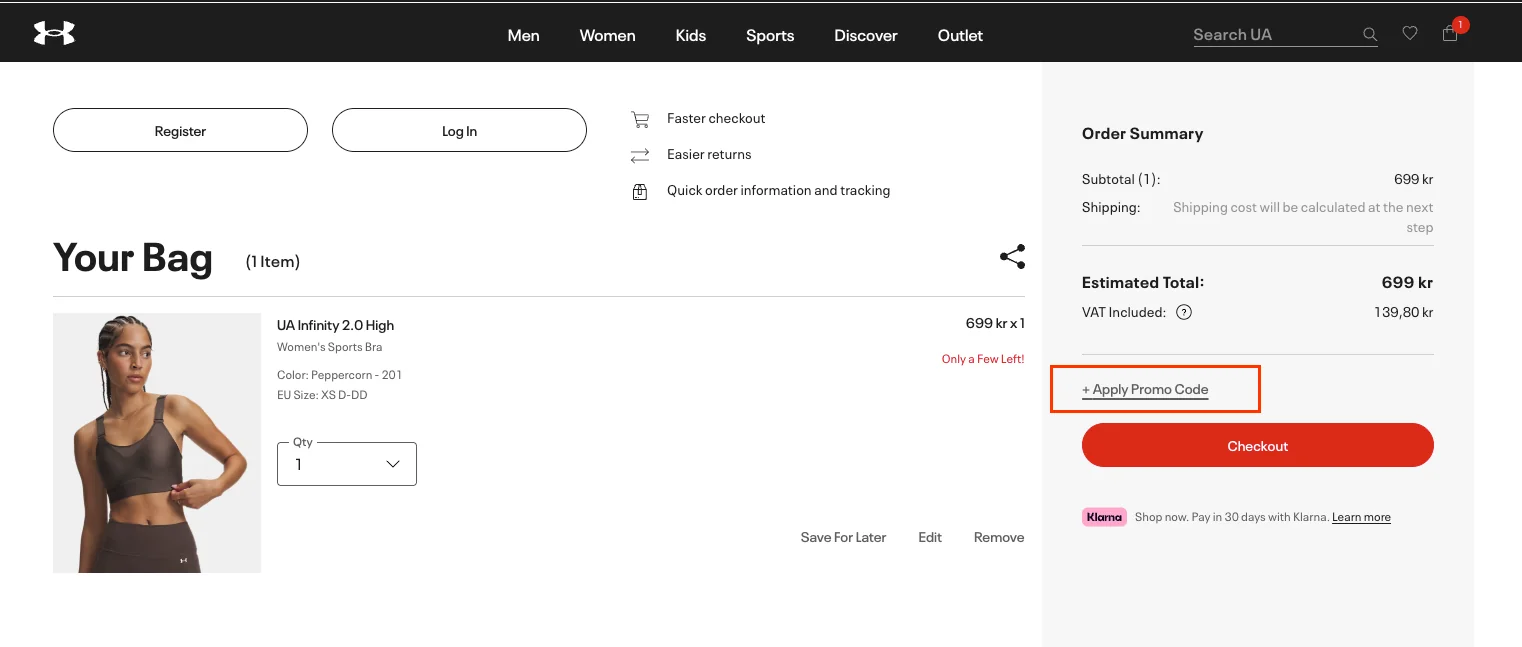
Task: Open the Outlet menu
Action: [960, 35]
